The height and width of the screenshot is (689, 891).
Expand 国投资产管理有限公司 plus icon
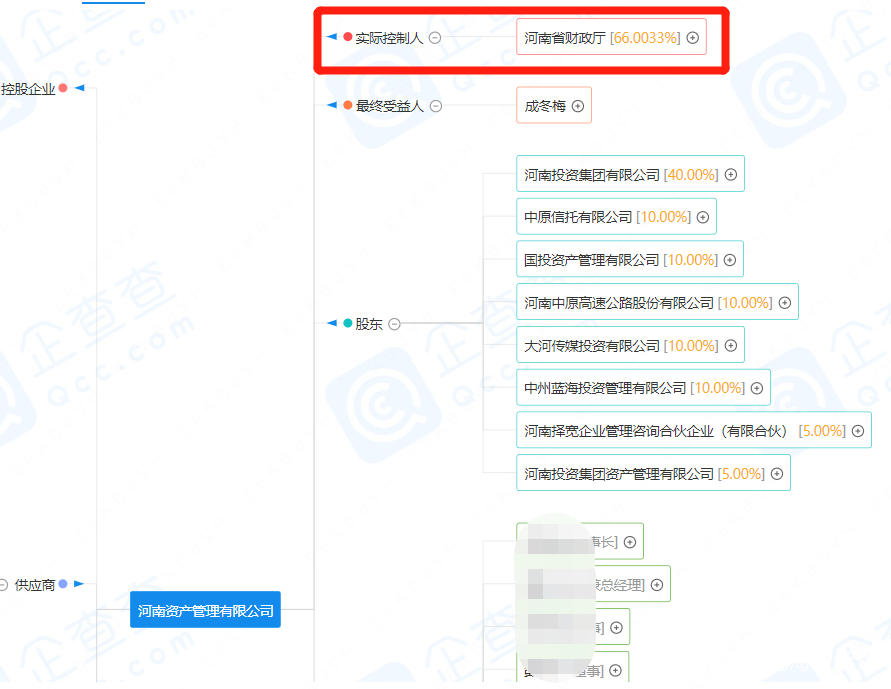point(730,260)
